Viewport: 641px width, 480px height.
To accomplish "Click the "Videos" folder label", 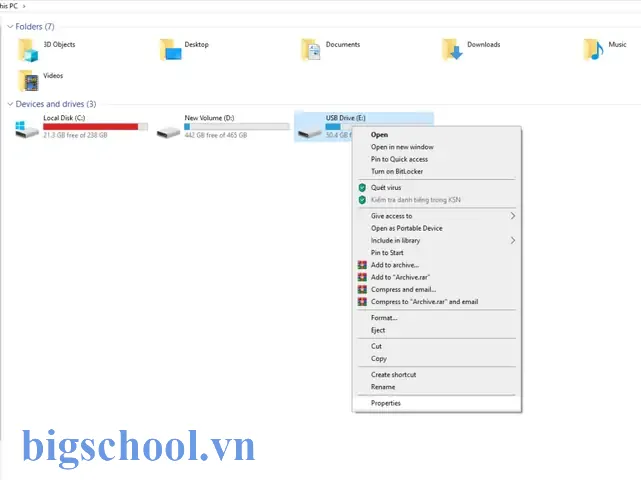I will [53, 76].
